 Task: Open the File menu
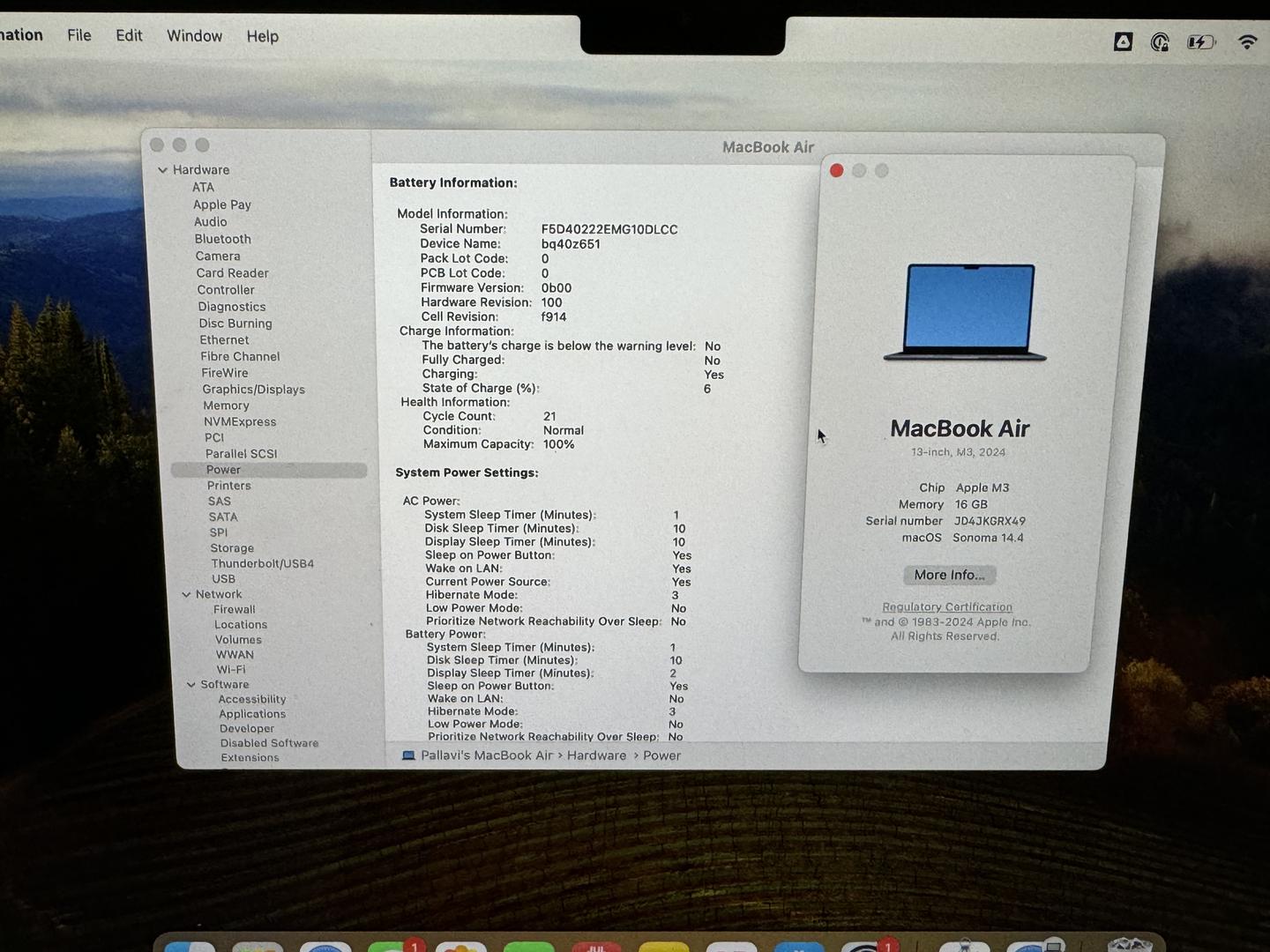coord(79,35)
